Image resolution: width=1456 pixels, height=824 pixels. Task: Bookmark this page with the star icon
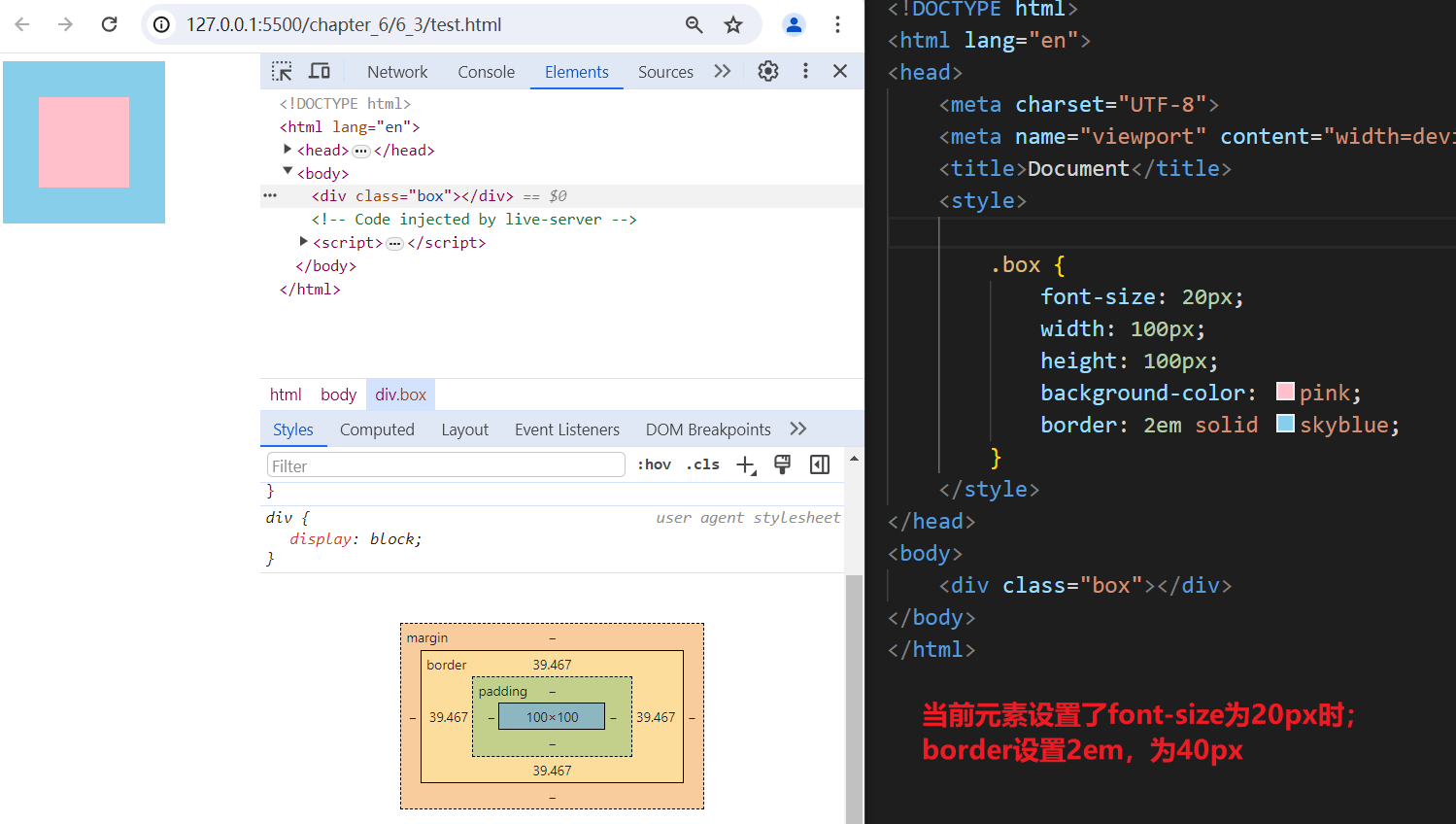click(x=733, y=24)
